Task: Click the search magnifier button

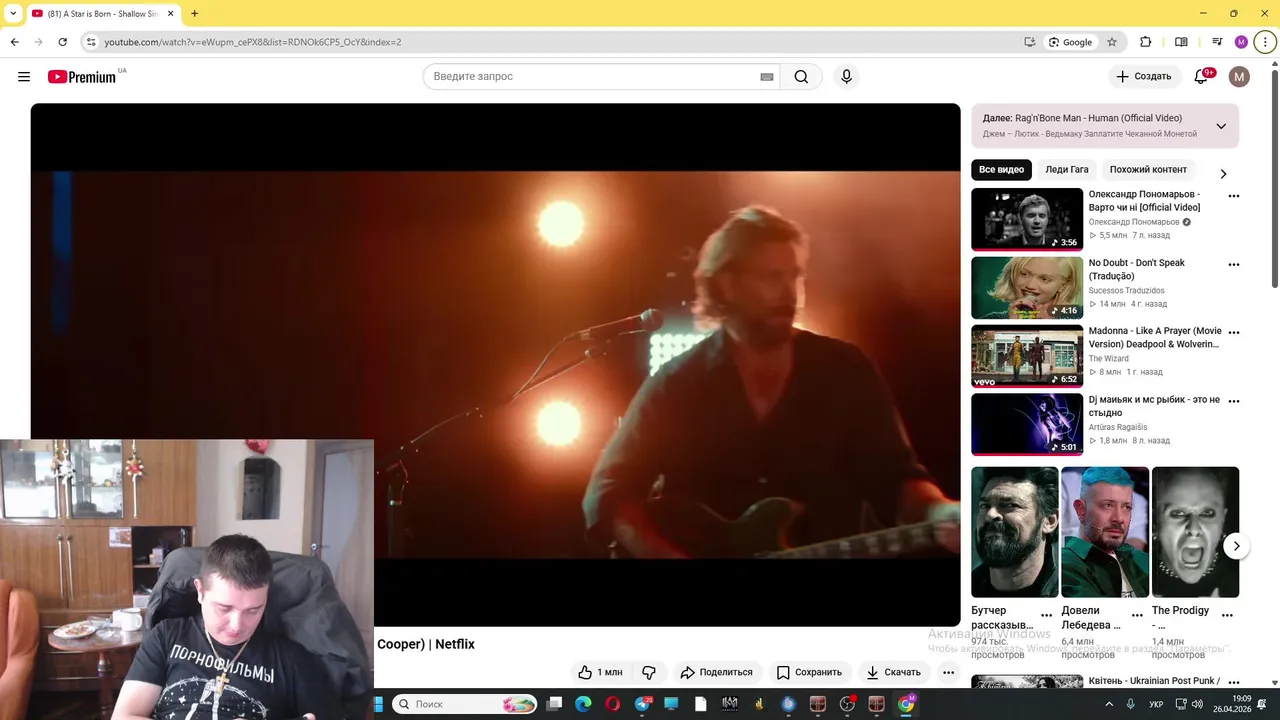Action: 801,77
